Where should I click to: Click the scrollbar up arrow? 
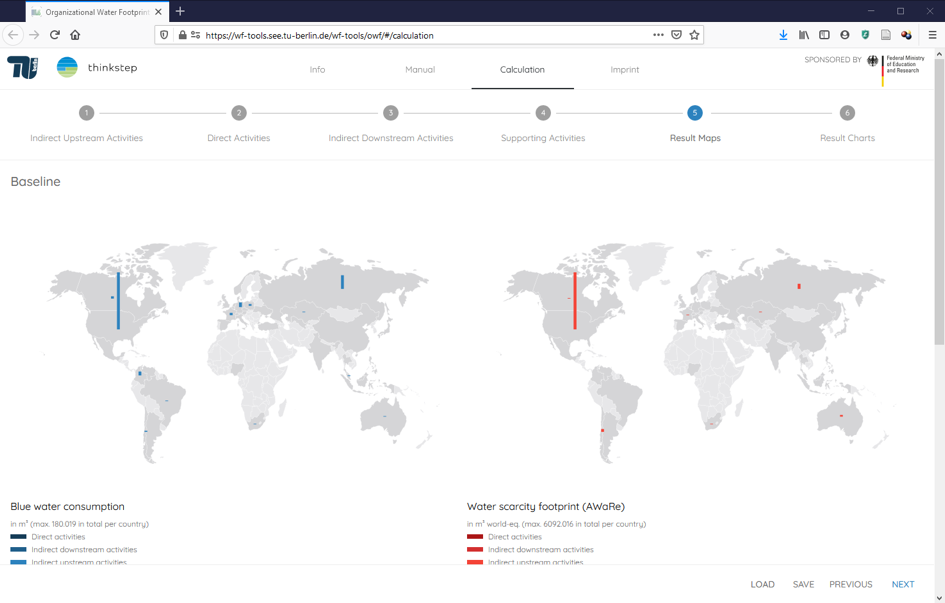point(939,54)
